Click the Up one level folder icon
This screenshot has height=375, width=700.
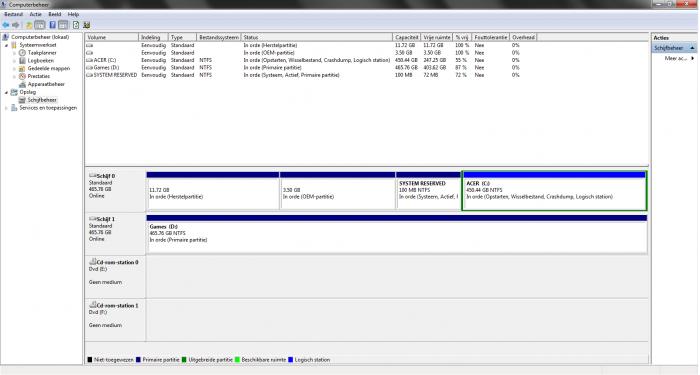click(29, 25)
